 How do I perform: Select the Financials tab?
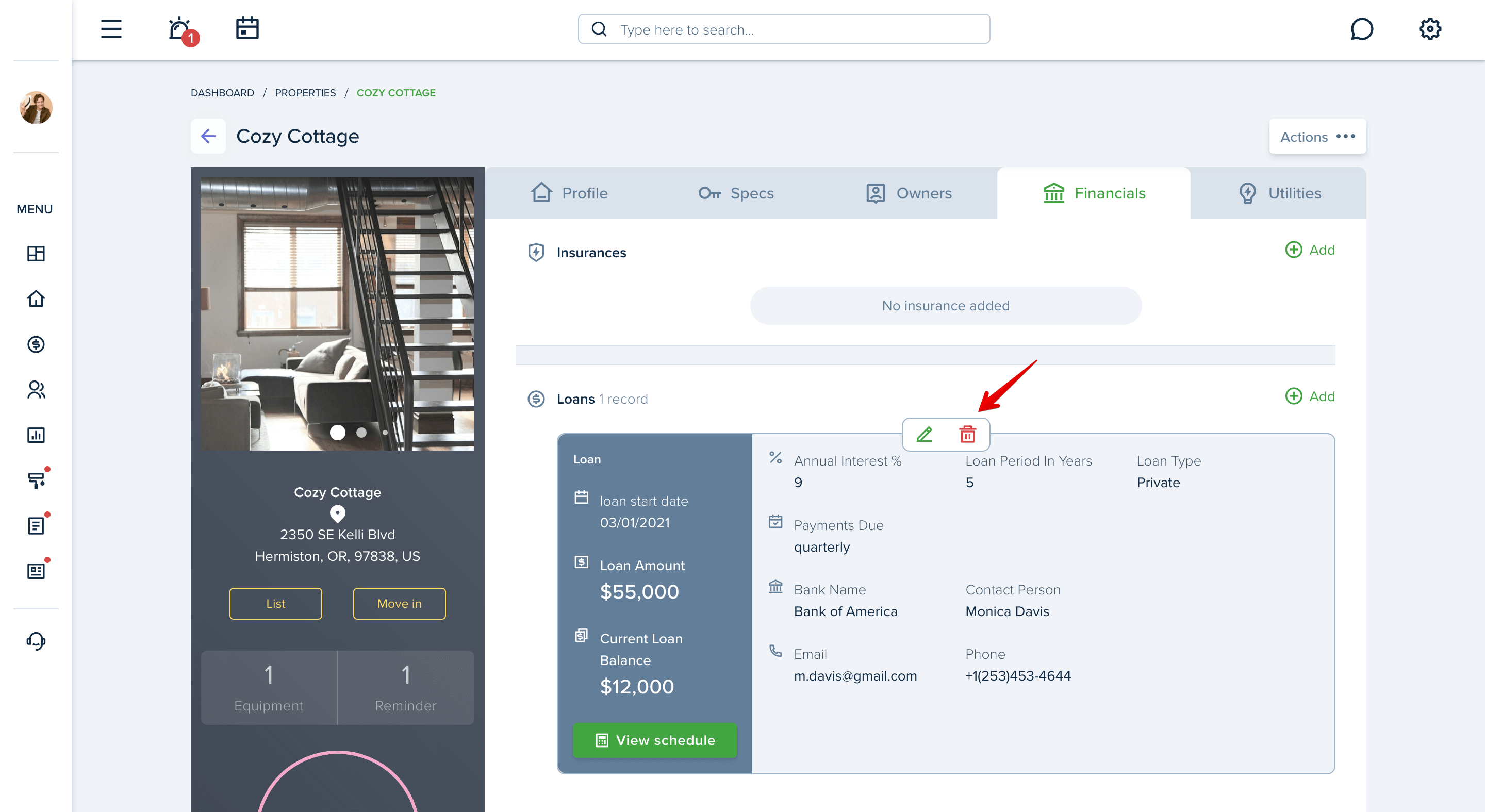click(x=1094, y=193)
